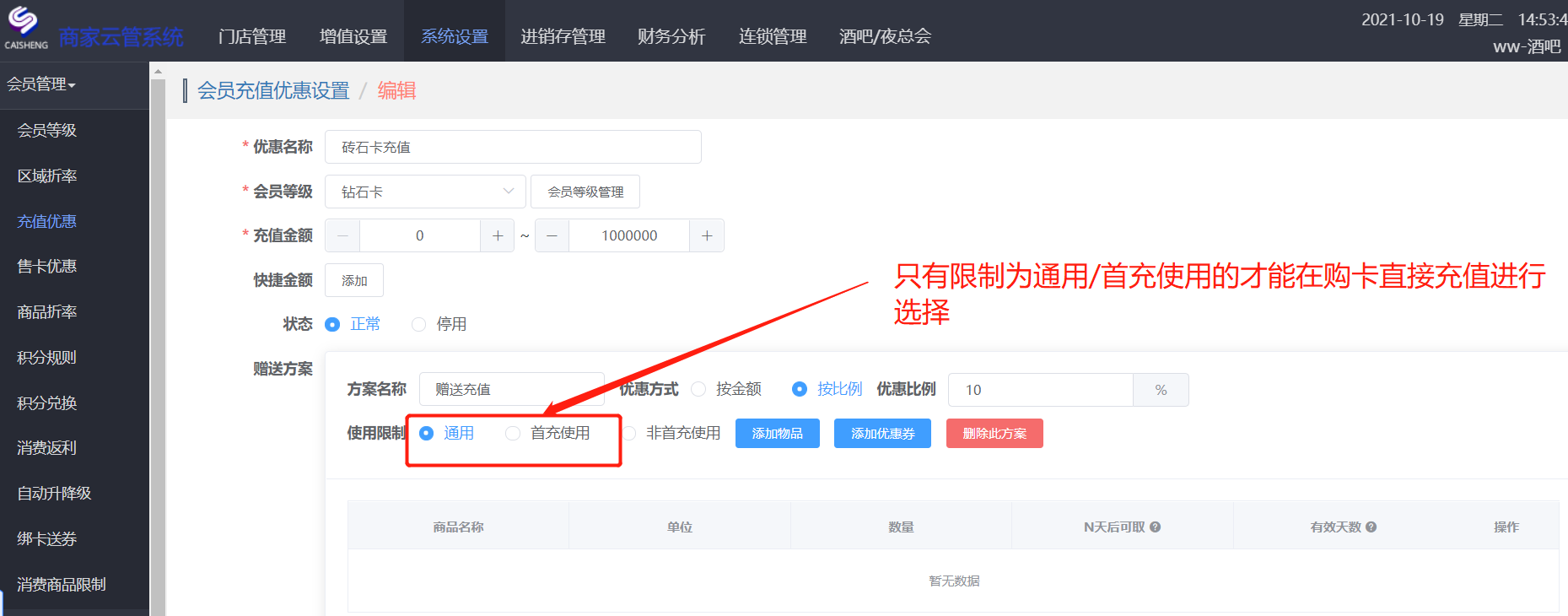The image size is (1568, 616).
Task: Expand the 会员管理 sidebar menu
Action: 41,84
